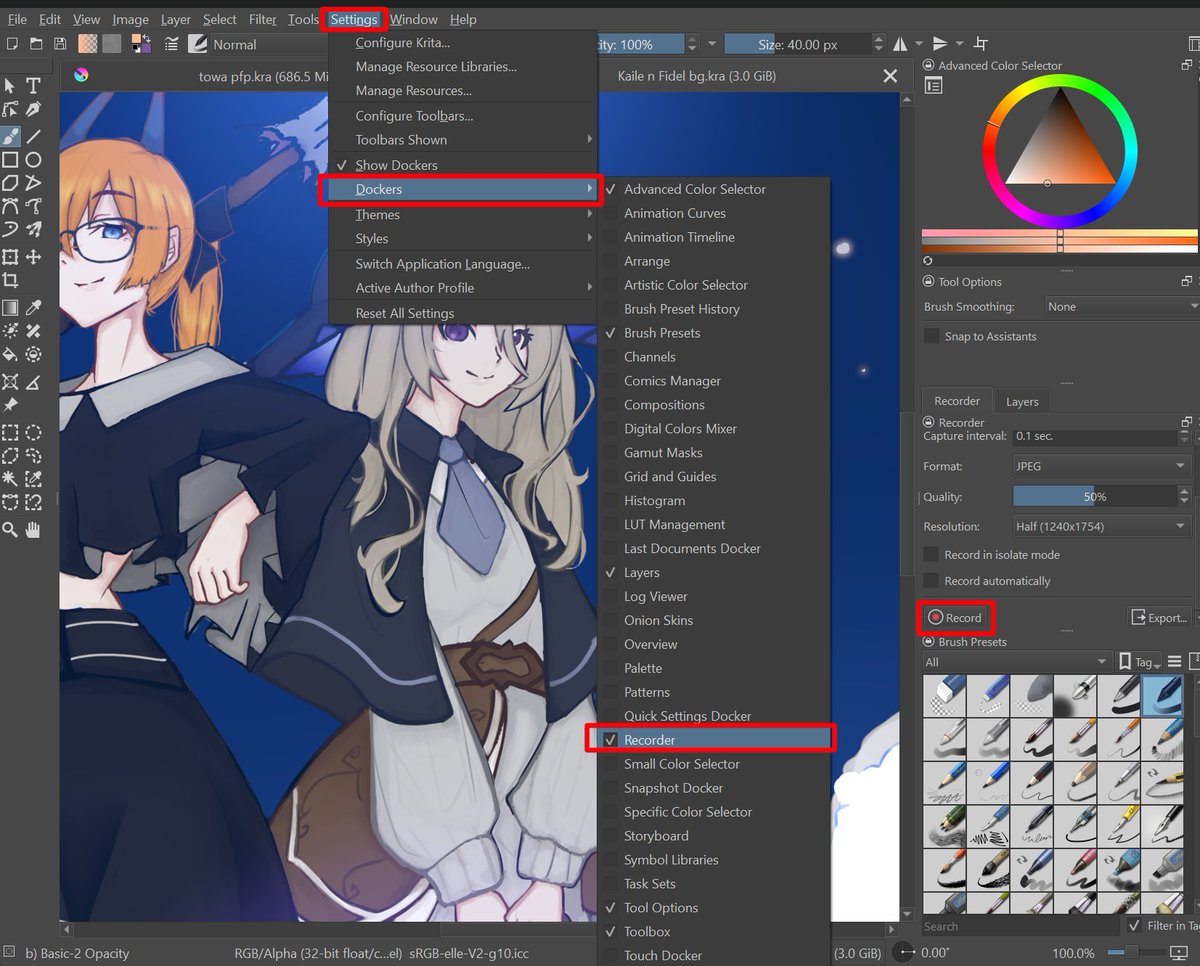
Task: Select the Fill bucket tool
Action: tap(10, 355)
